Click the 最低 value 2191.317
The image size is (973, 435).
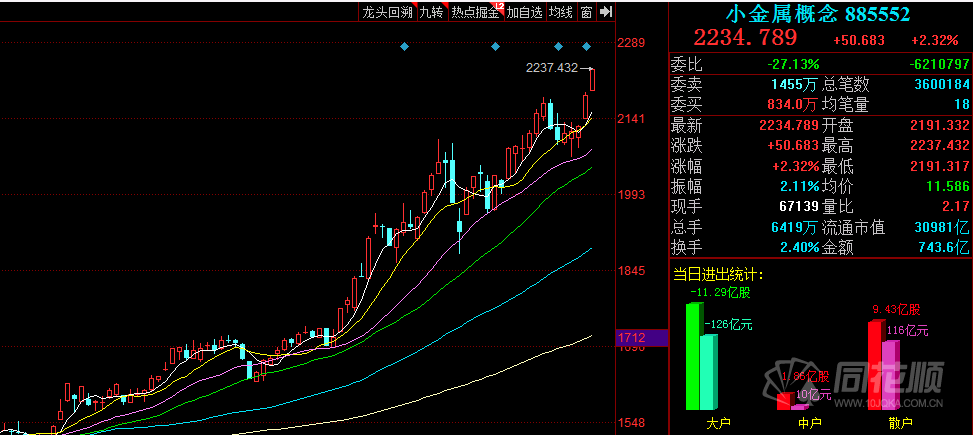coord(939,166)
